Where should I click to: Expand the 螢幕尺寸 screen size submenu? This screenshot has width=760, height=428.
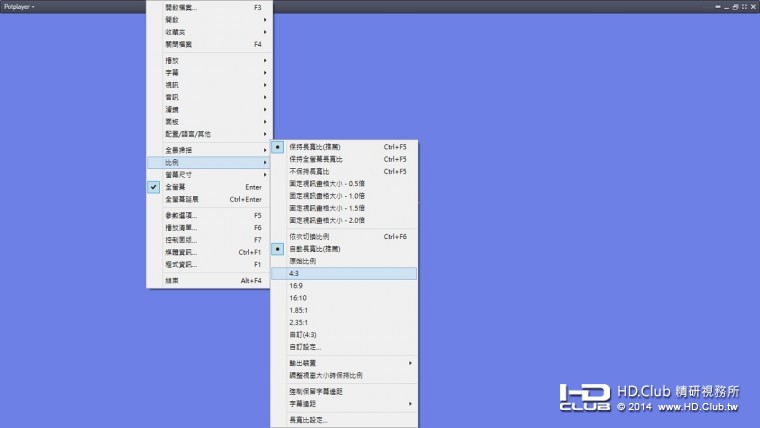(x=209, y=174)
